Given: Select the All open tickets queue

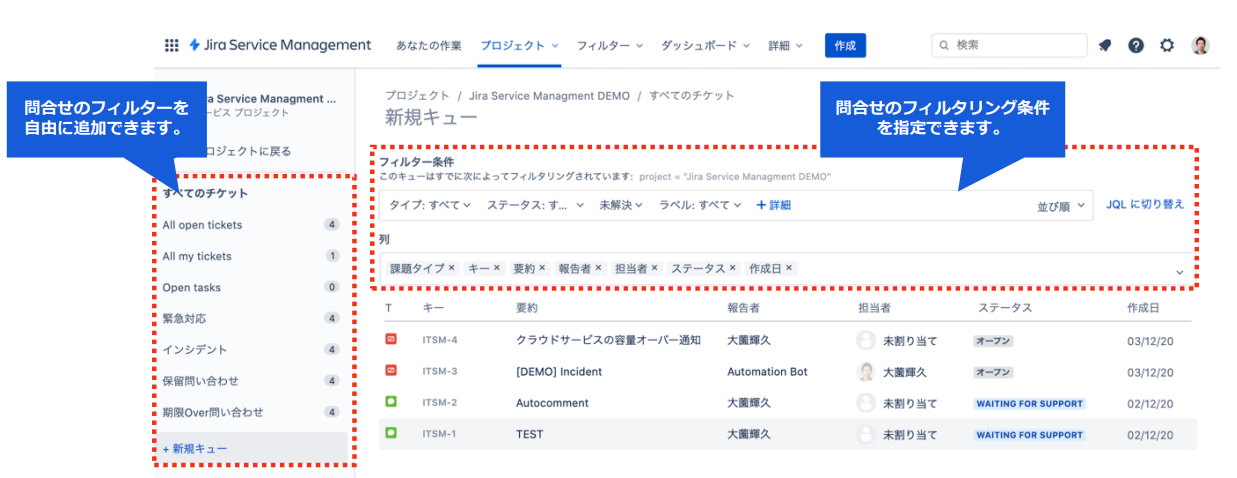Looking at the screenshot, I should (x=251, y=225).
